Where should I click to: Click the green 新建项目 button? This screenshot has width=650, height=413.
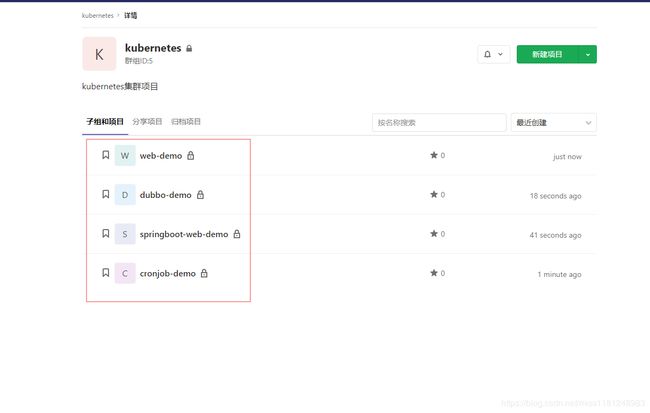[547, 54]
